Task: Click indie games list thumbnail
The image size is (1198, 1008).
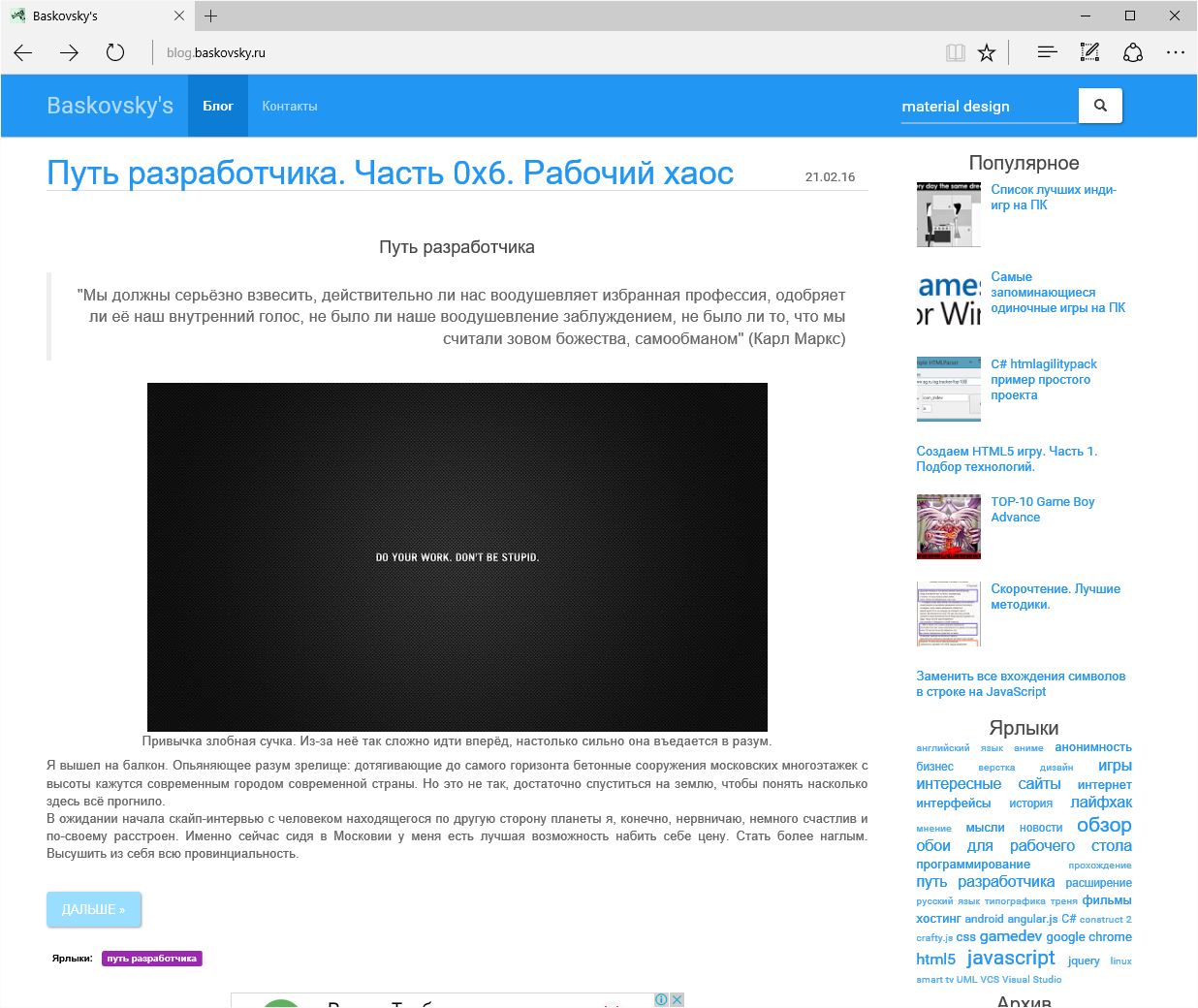Action: click(x=949, y=214)
